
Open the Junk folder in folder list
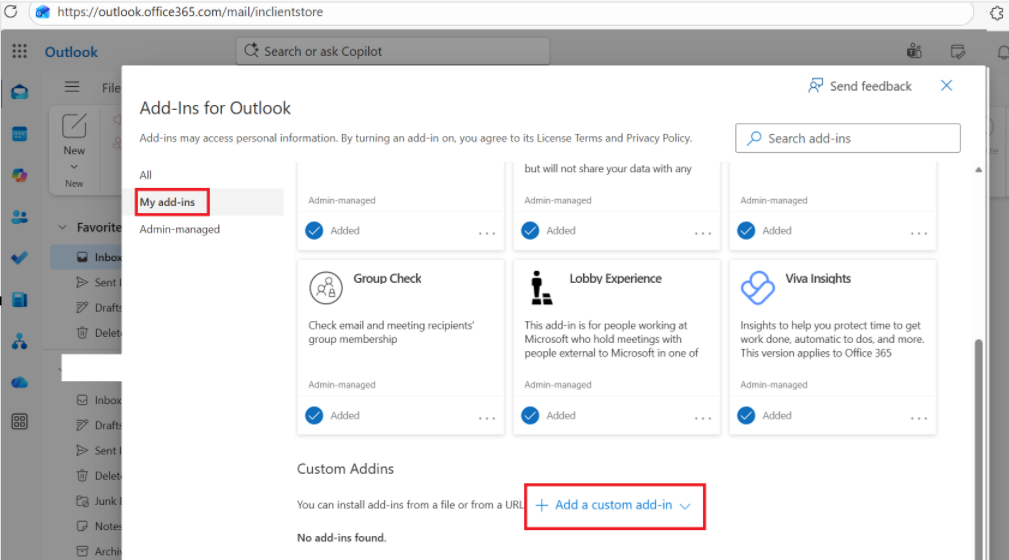point(98,501)
